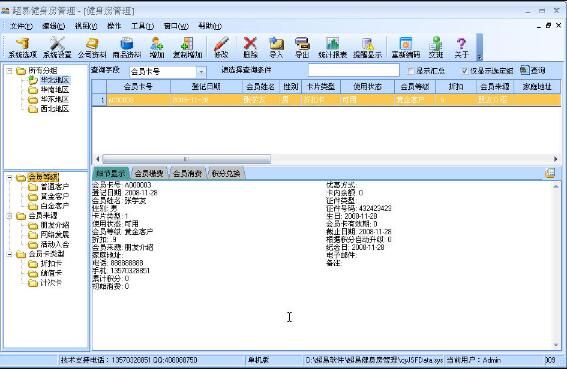
Task: Switch to the 细节显示 tab
Action: click(x=112, y=173)
